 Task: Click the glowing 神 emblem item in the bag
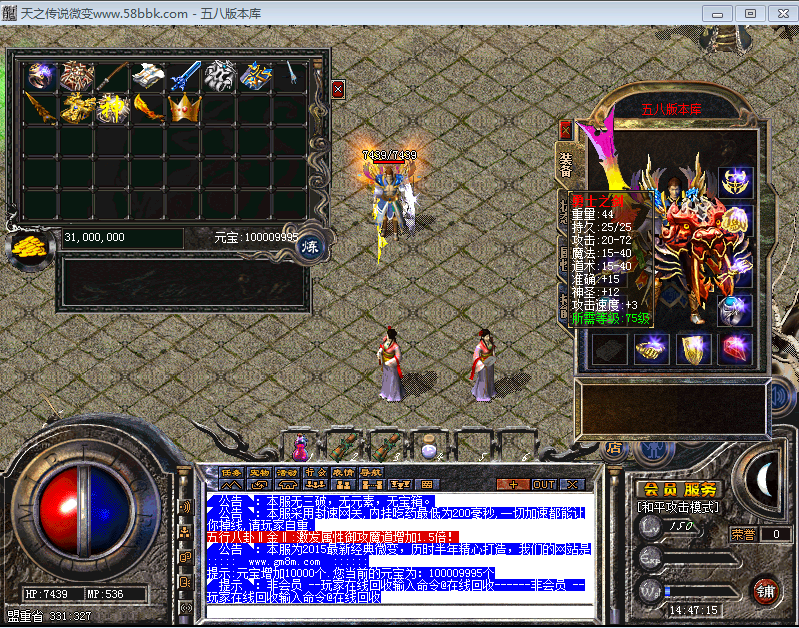pos(113,108)
